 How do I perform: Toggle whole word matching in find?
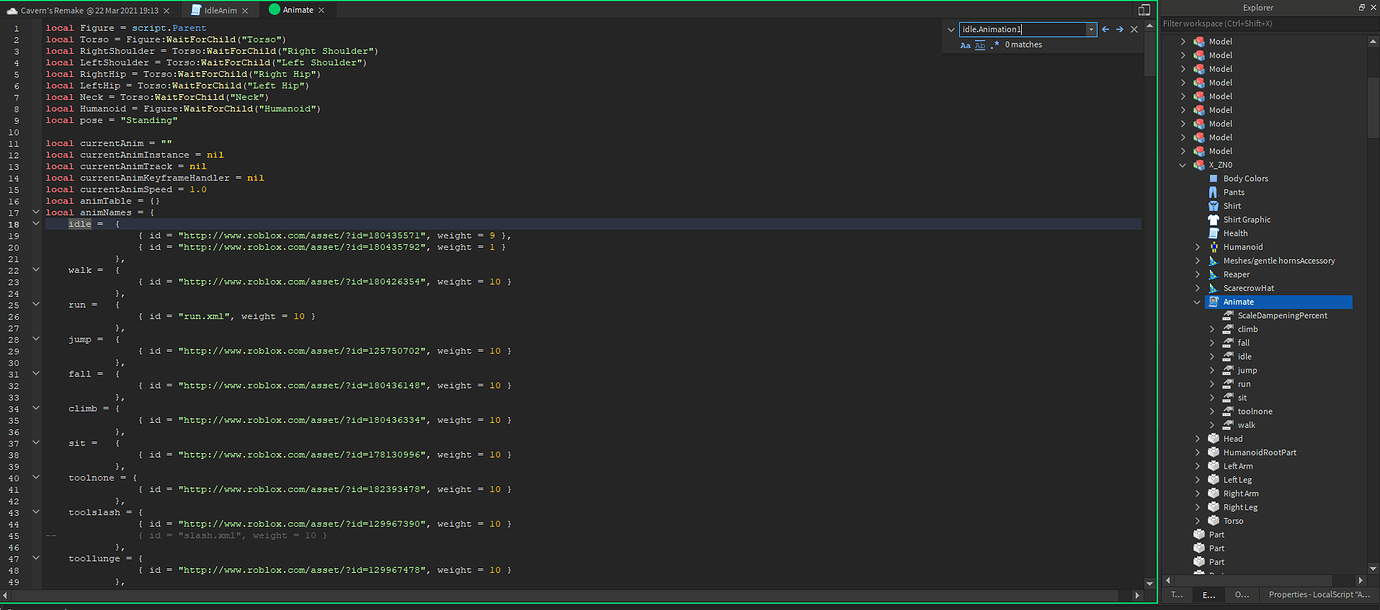point(979,44)
